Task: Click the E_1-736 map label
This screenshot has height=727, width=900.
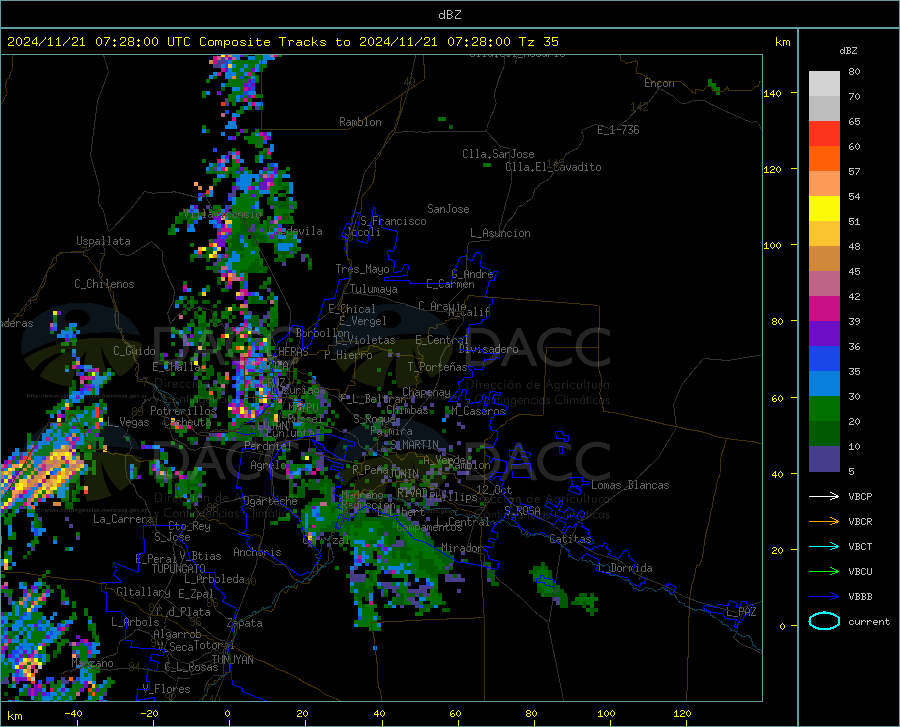Action: pyautogui.click(x=618, y=130)
